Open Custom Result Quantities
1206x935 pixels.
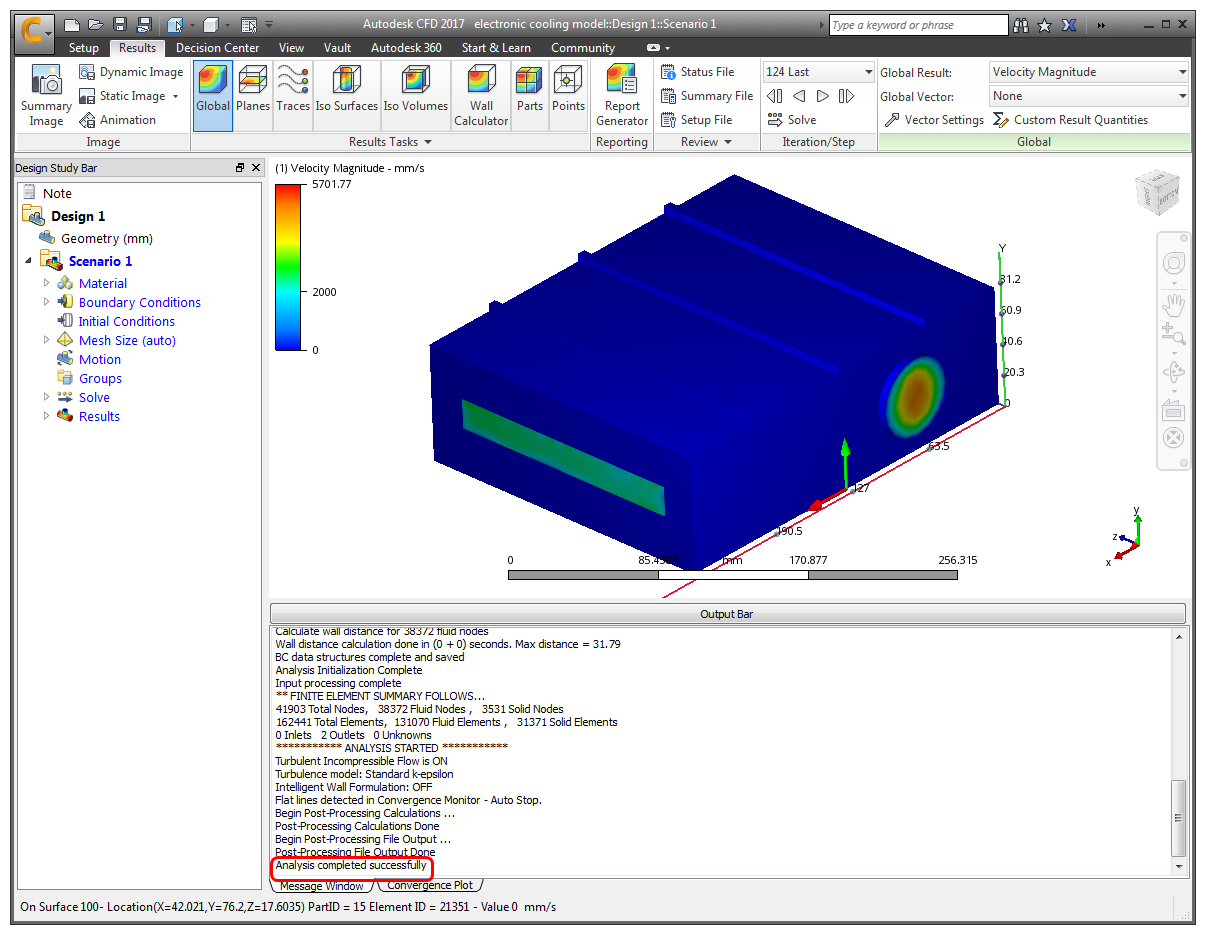pos(1070,120)
